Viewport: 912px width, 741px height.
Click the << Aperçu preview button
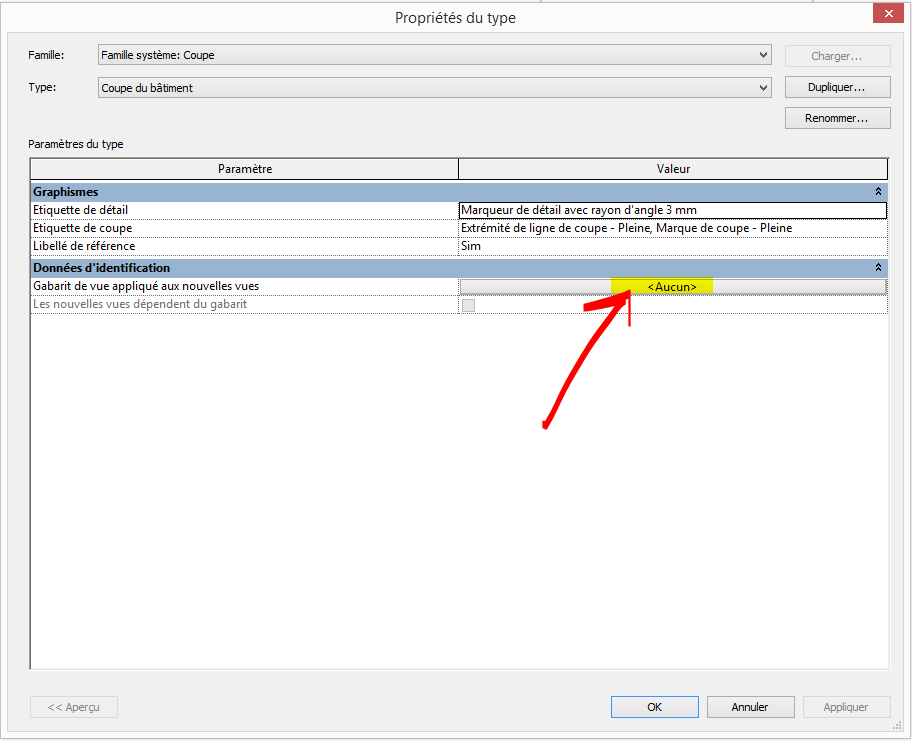(74, 707)
